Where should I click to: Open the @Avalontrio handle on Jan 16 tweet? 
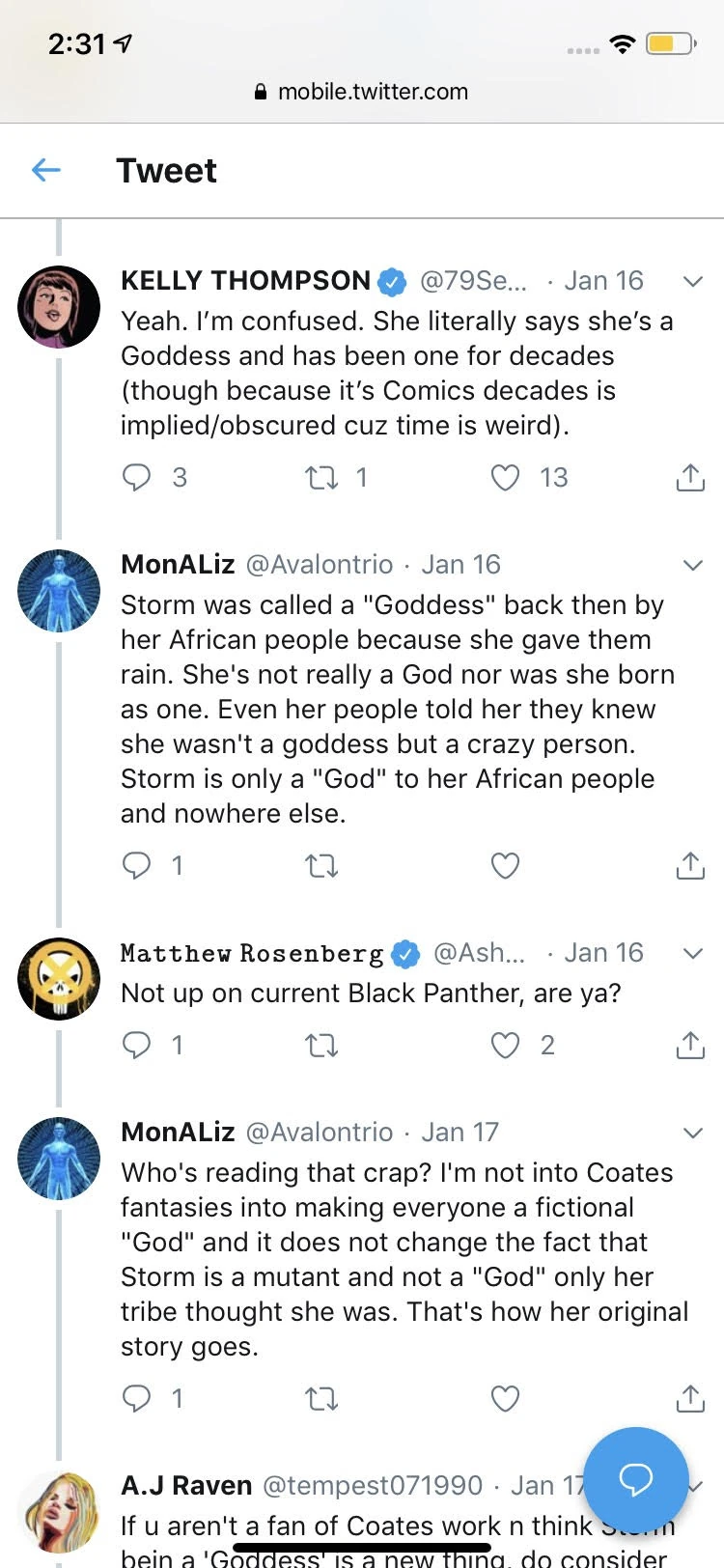tap(320, 565)
